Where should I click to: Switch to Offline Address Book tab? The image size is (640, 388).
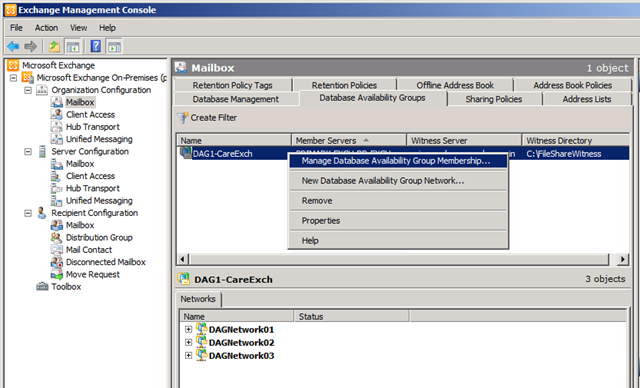(x=455, y=85)
